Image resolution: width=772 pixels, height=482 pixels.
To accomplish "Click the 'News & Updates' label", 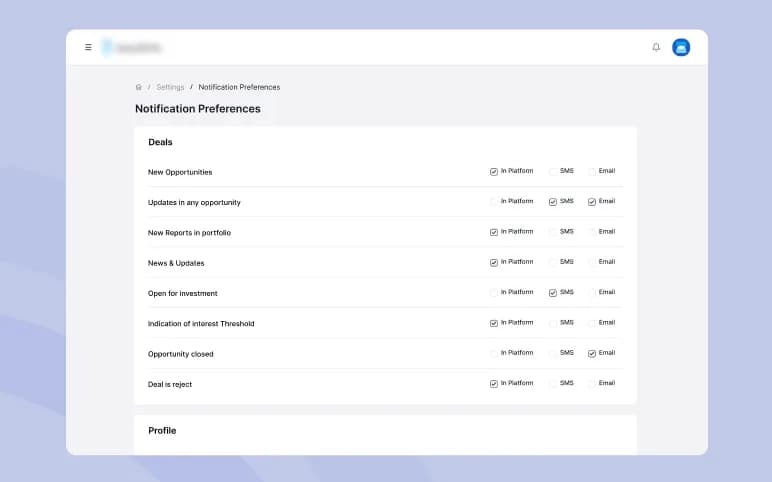I will click(176, 263).
